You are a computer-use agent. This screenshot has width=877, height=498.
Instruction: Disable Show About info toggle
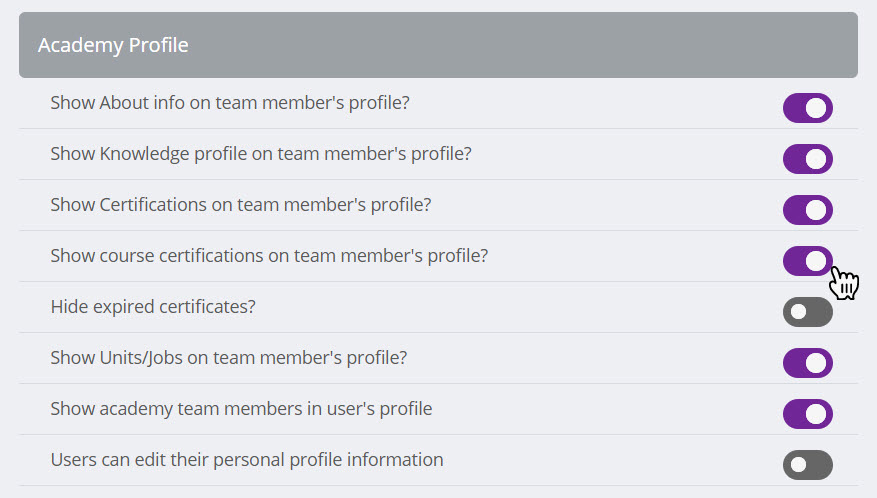coord(807,108)
